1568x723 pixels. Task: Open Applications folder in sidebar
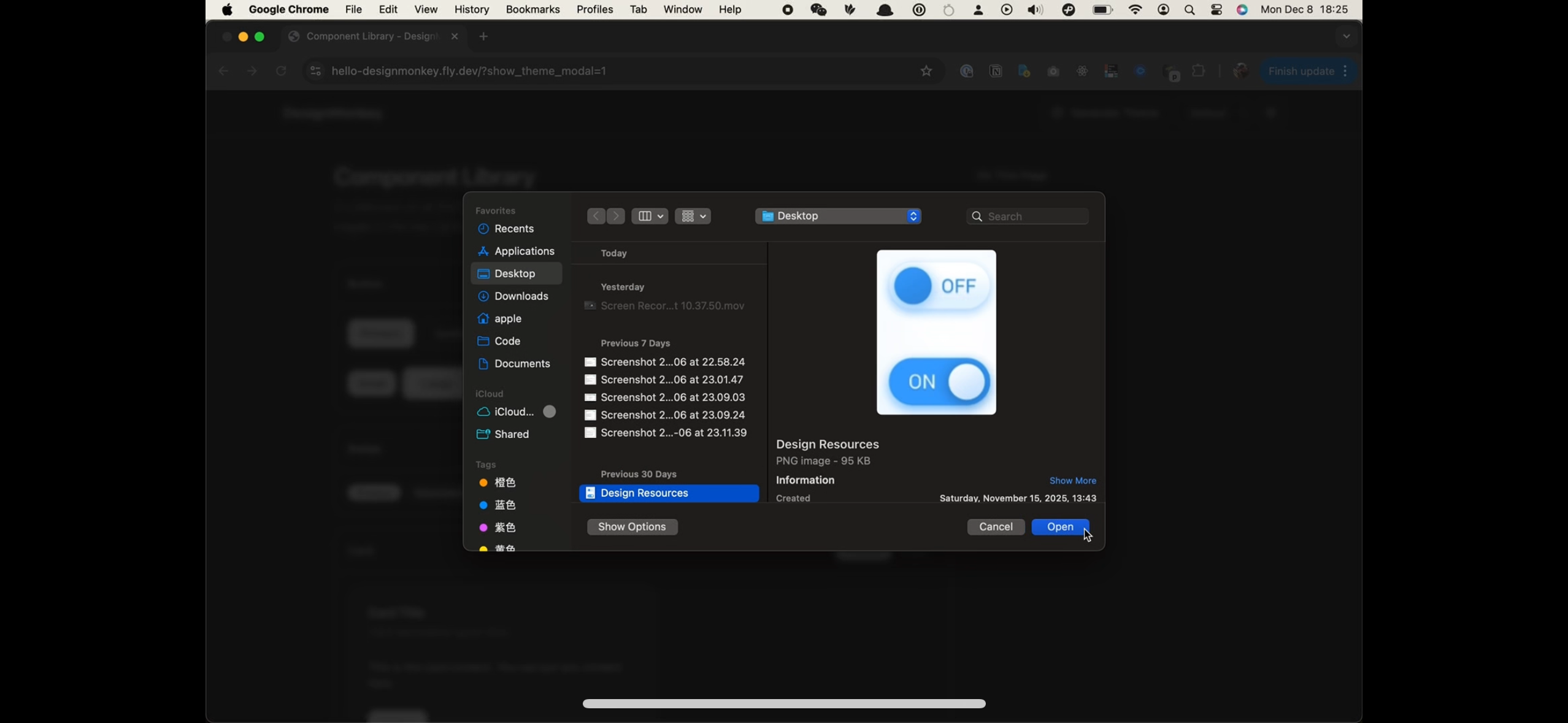[x=523, y=251]
